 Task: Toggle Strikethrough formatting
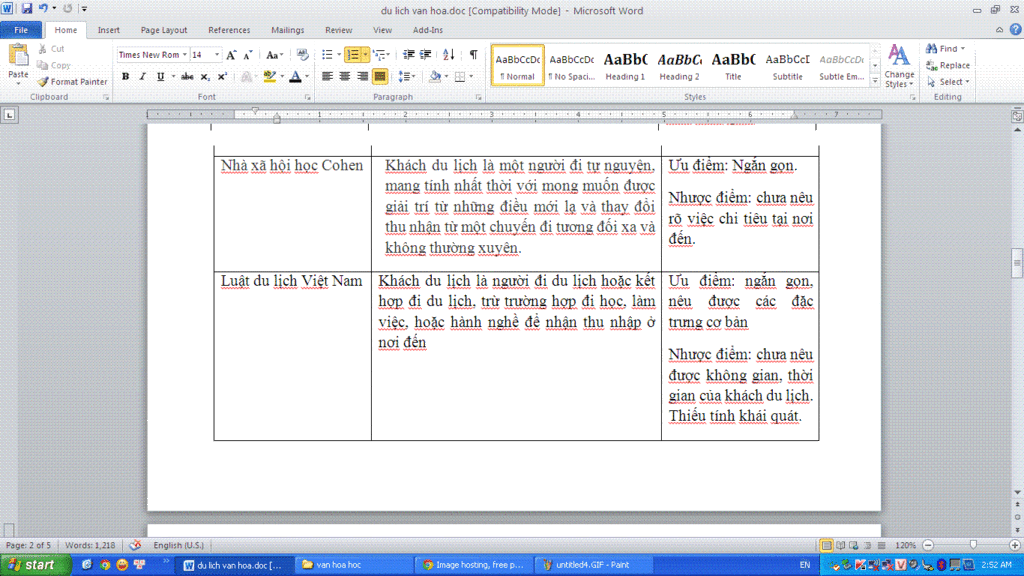pos(187,76)
